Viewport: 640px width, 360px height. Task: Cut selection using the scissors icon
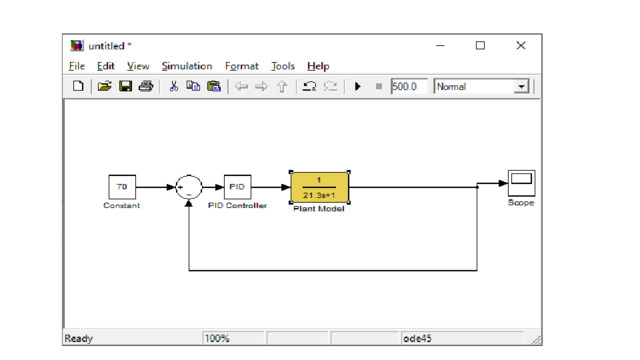coord(174,86)
